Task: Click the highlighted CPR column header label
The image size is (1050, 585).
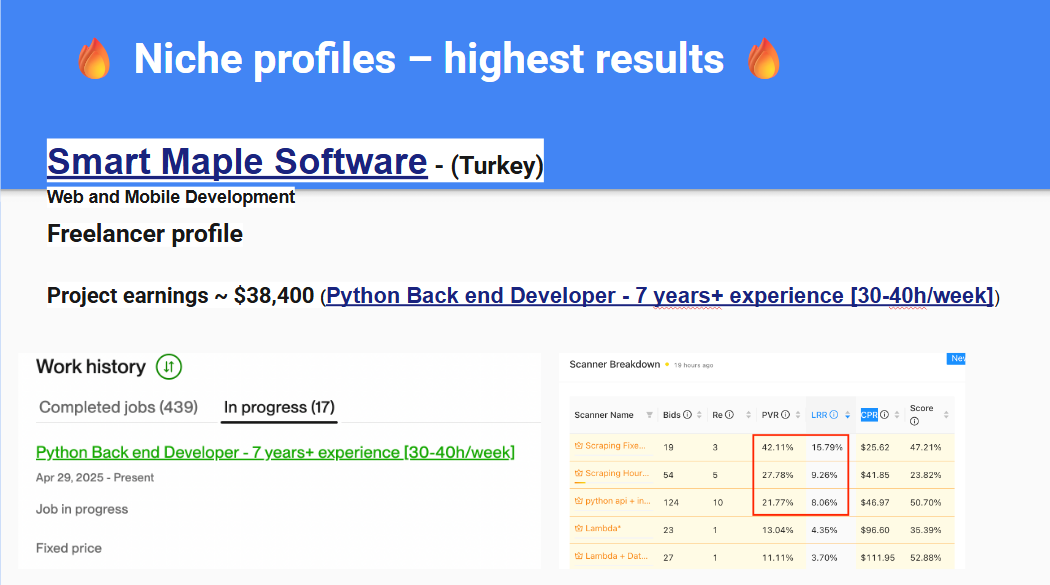Action: 869,415
